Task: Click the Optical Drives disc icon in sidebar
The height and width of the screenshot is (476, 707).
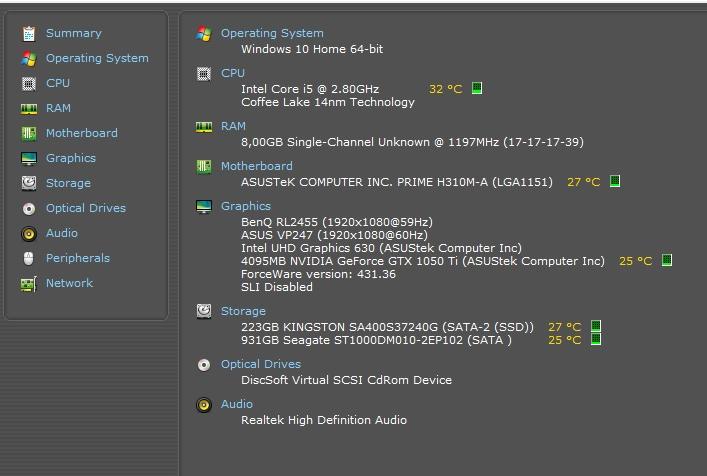Action: [28, 208]
